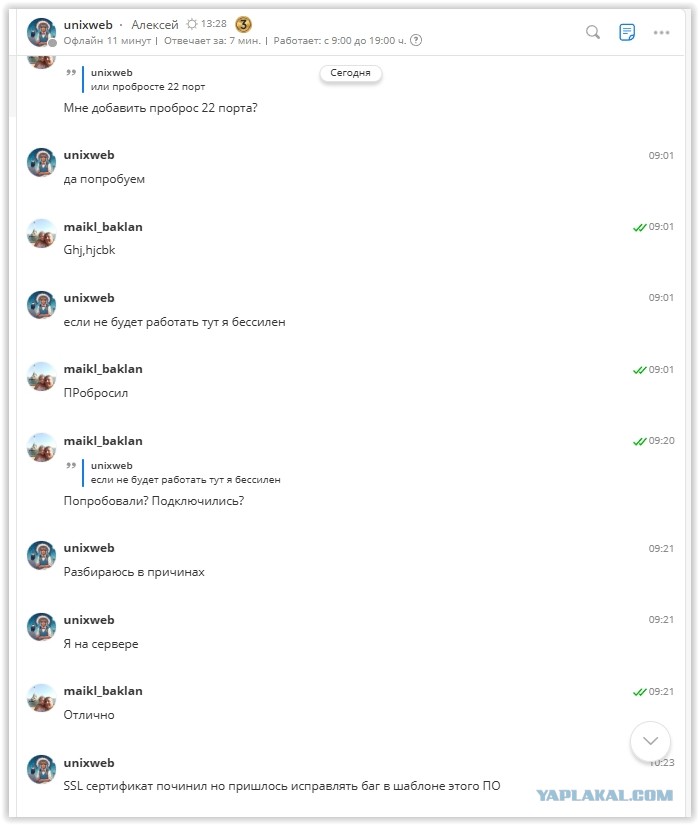The height and width of the screenshot is (825, 699).
Task: Click quote mark icon near 09:20 reply
Action: [x=71, y=466]
